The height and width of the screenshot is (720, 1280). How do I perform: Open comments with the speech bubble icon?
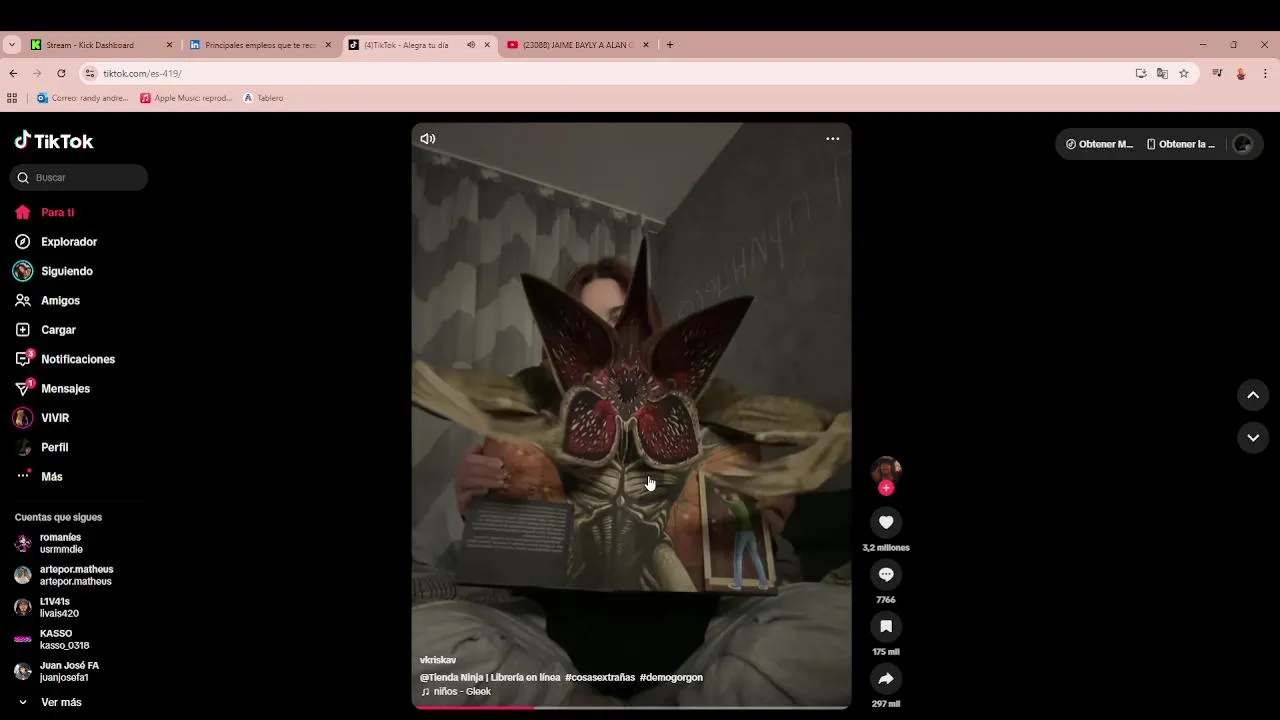[x=886, y=574]
